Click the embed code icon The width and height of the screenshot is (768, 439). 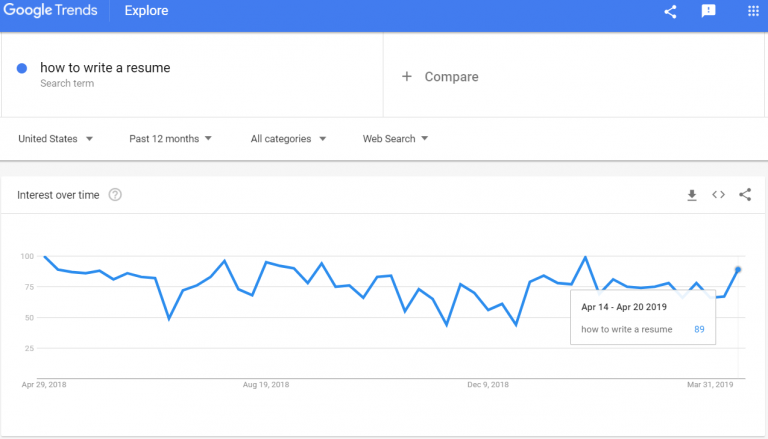[x=718, y=195]
